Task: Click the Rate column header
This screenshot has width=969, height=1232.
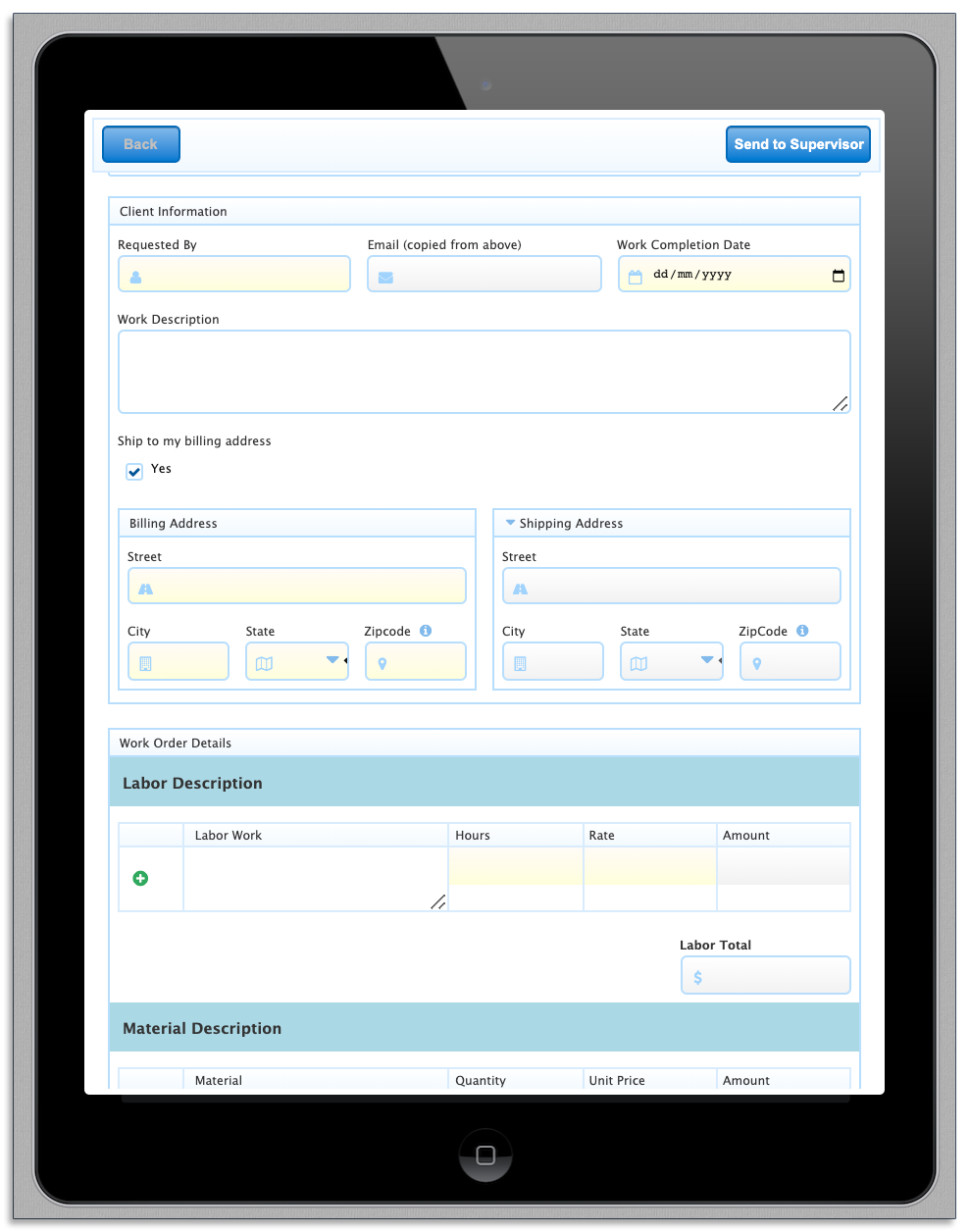Action: pos(602,836)
